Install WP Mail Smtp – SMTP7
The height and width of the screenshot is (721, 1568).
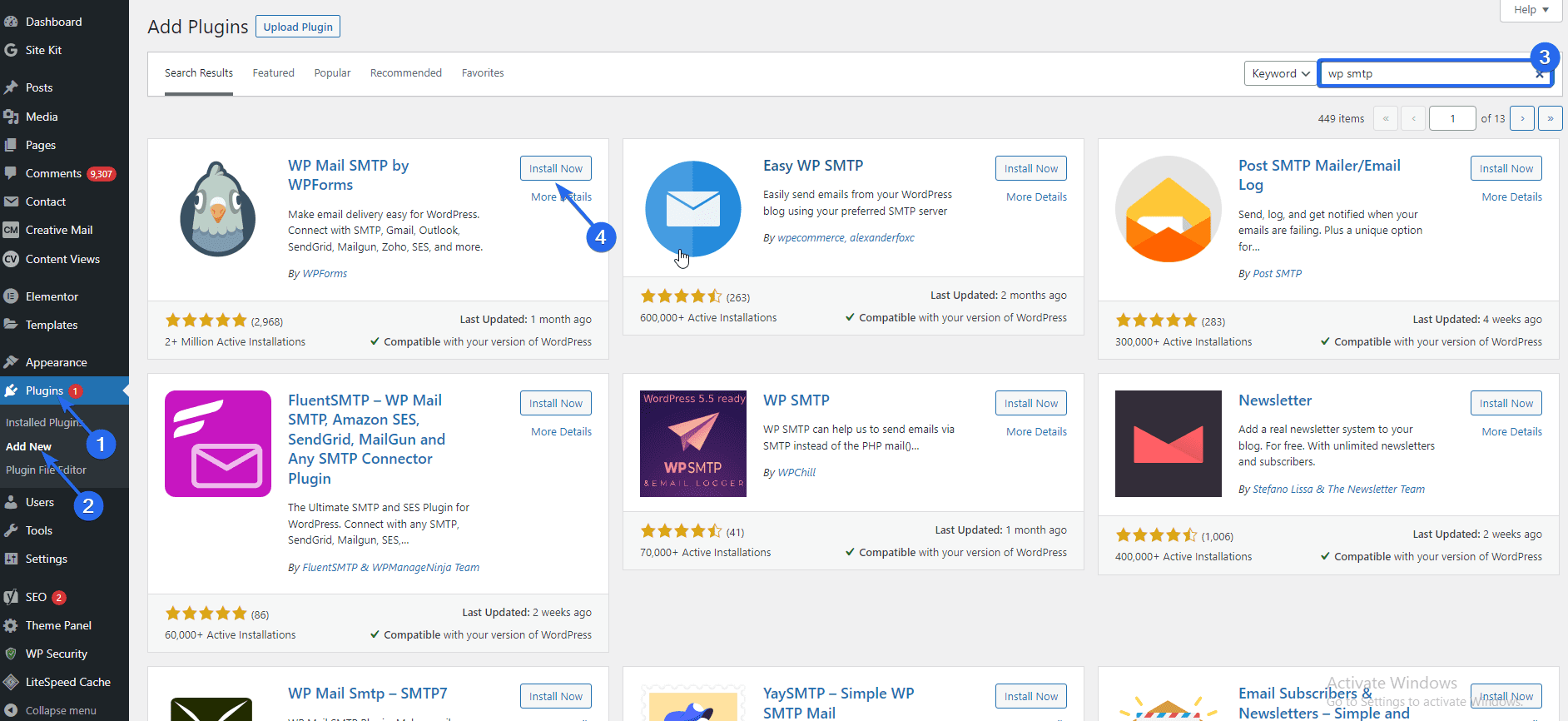[556, 696]
